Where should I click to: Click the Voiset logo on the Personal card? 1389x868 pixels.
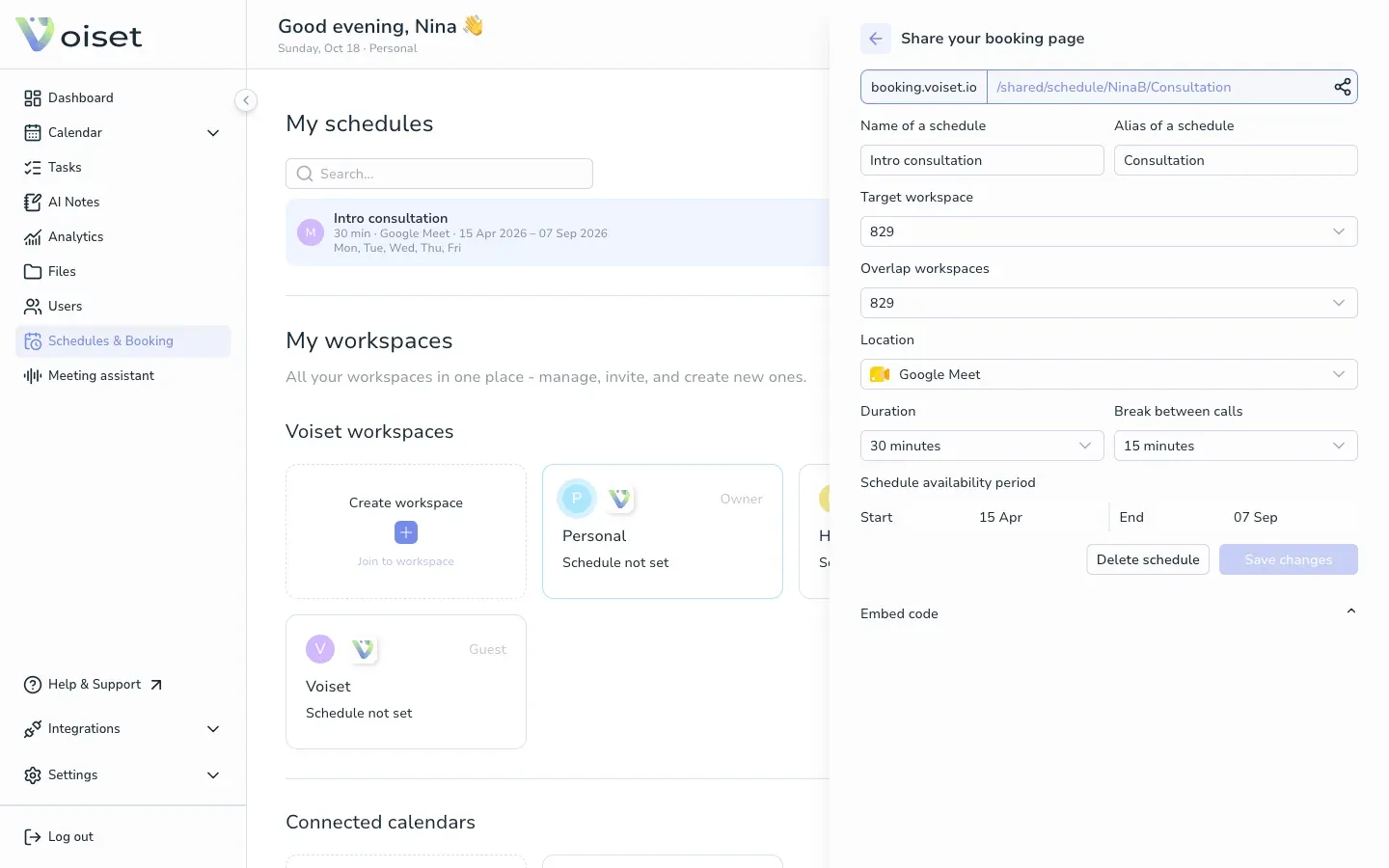coord(620,499)
